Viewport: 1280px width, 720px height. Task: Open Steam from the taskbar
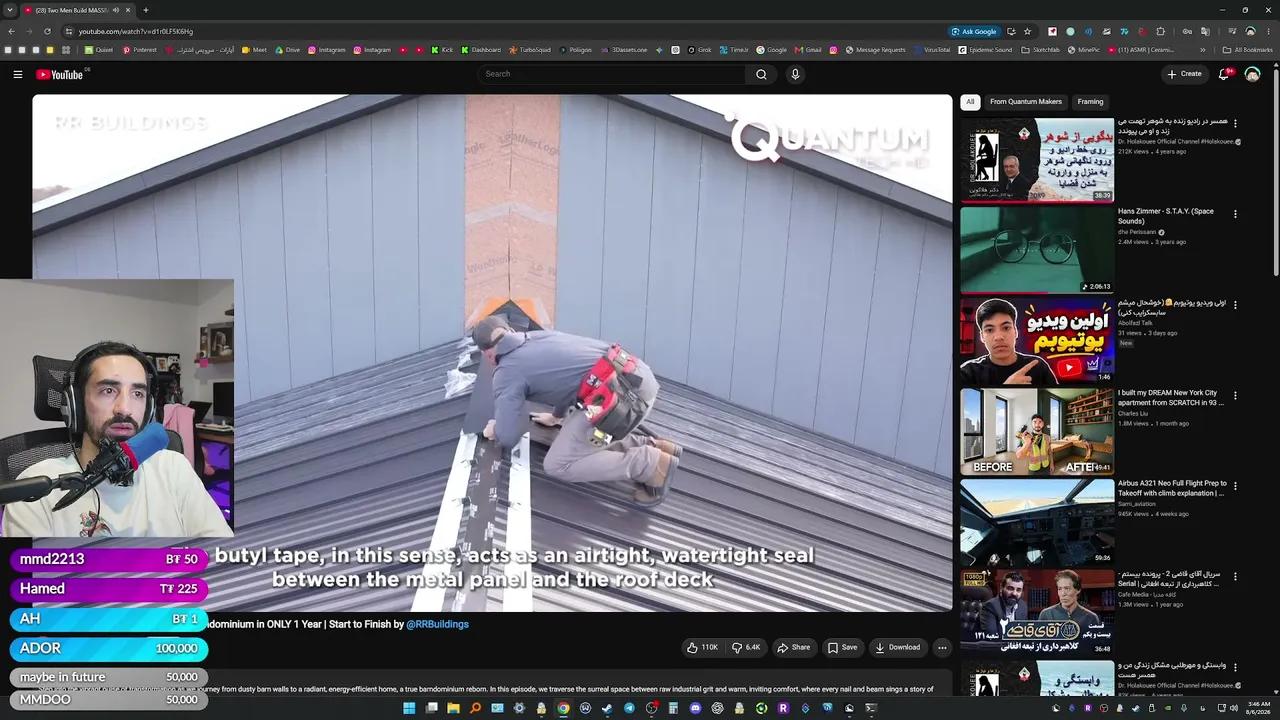click(x=607, y=708)
